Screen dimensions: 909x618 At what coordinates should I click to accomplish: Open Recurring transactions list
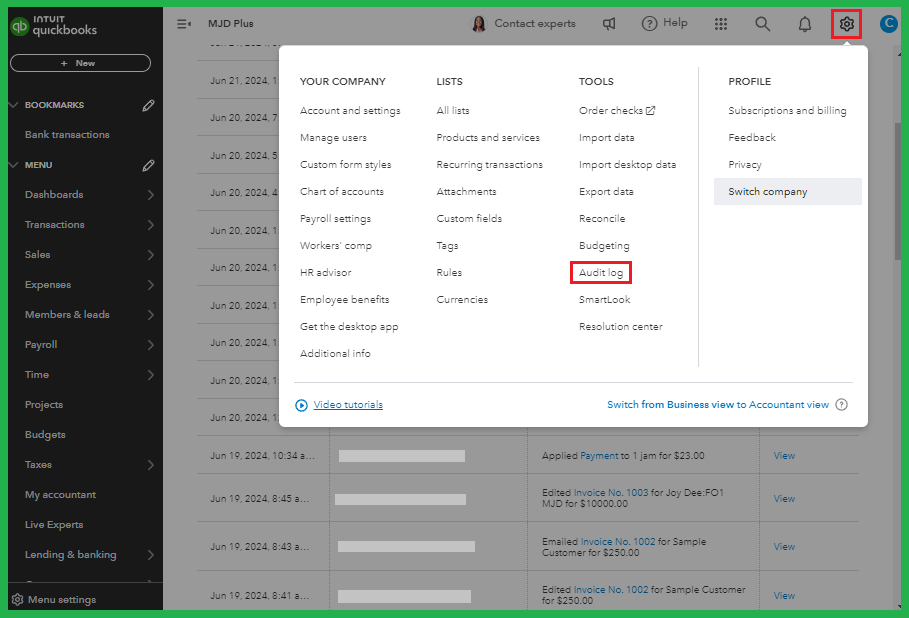pyautogui.click(x=489, y=165)
